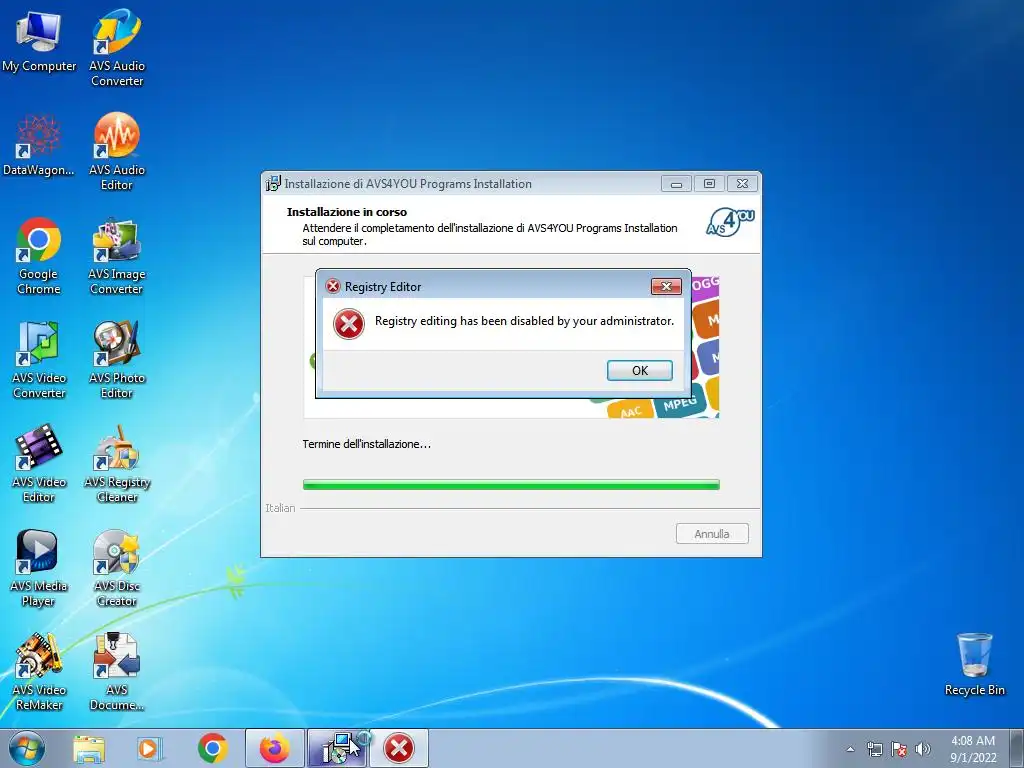Launch AVS Disc Creator shortcut
Screen dimensions: 1024x768
tap(116, 568)
